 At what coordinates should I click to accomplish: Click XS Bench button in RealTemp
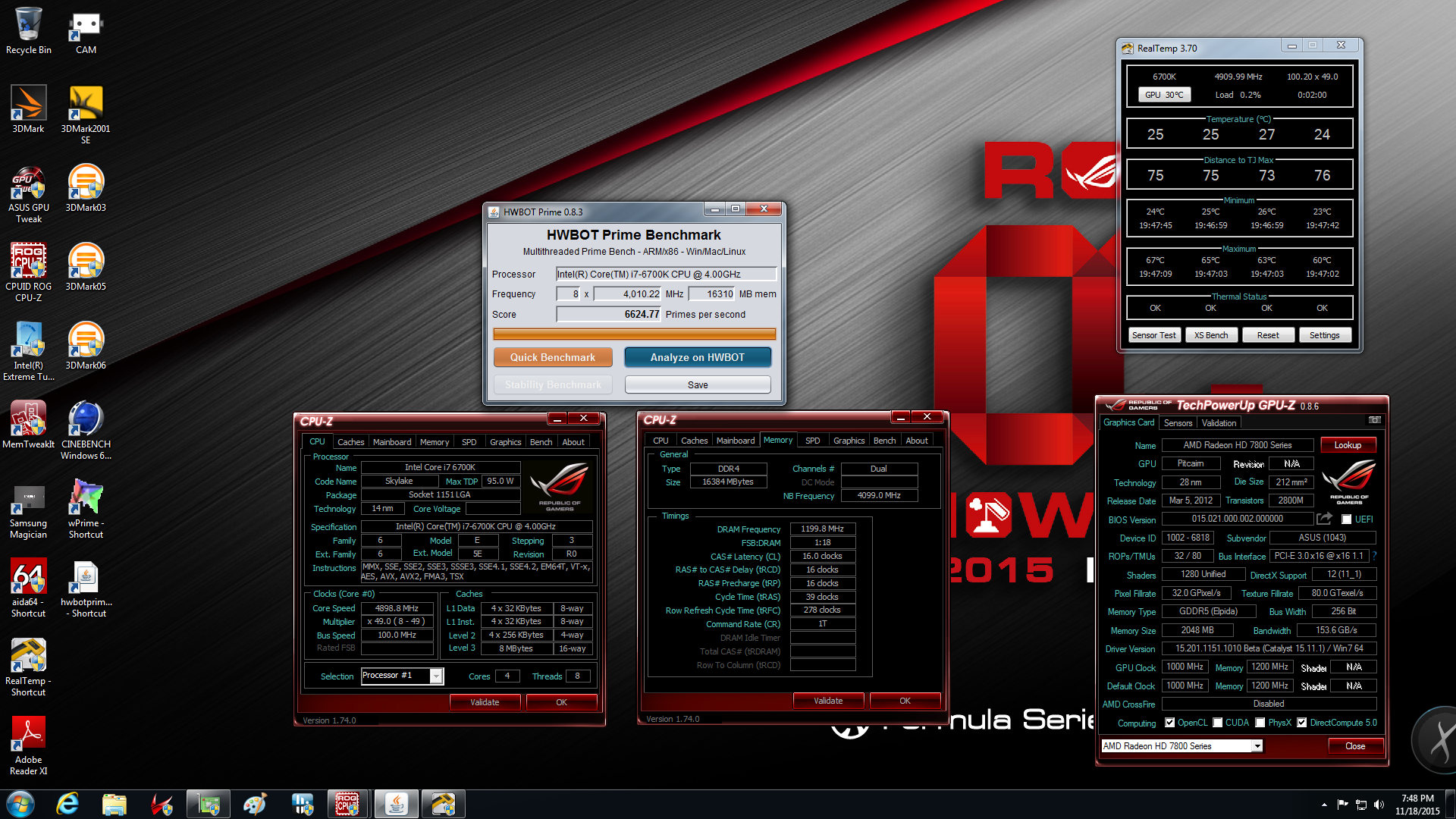(x=1211, y=335)
